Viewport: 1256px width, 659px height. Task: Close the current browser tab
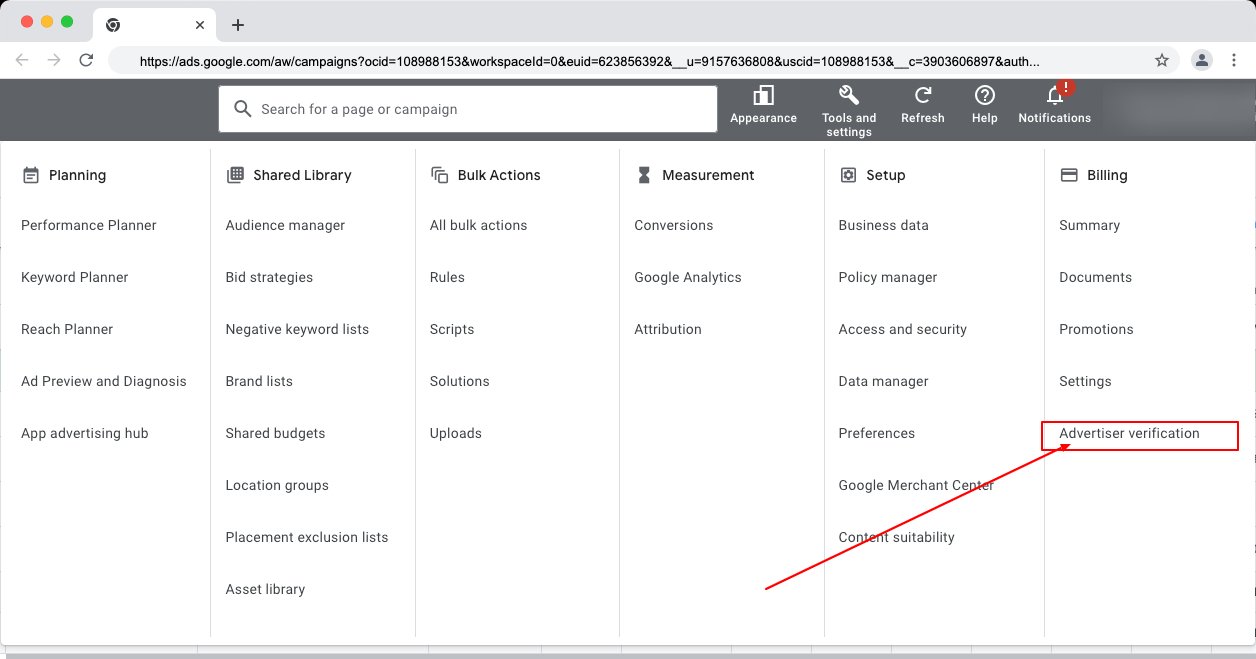tap(200, 25)
